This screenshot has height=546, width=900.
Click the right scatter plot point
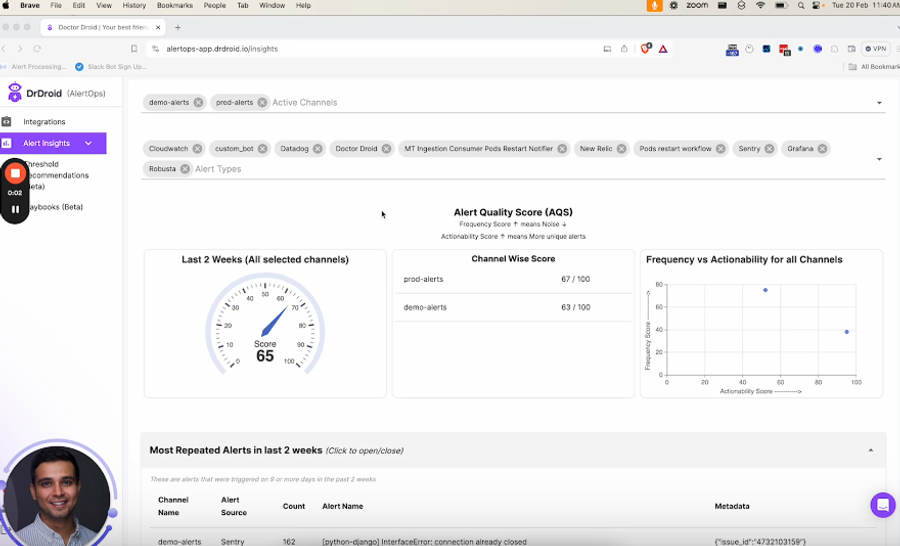tap(847, 332)
